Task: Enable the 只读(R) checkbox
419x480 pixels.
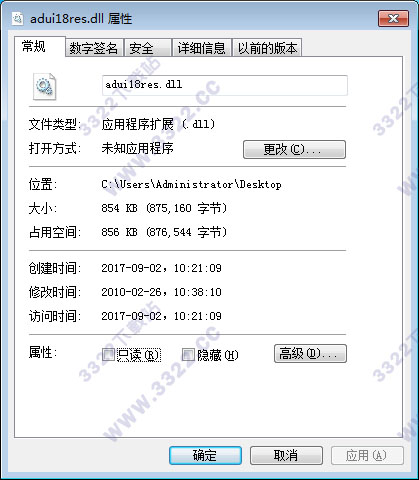Action: tap(108, 355)
